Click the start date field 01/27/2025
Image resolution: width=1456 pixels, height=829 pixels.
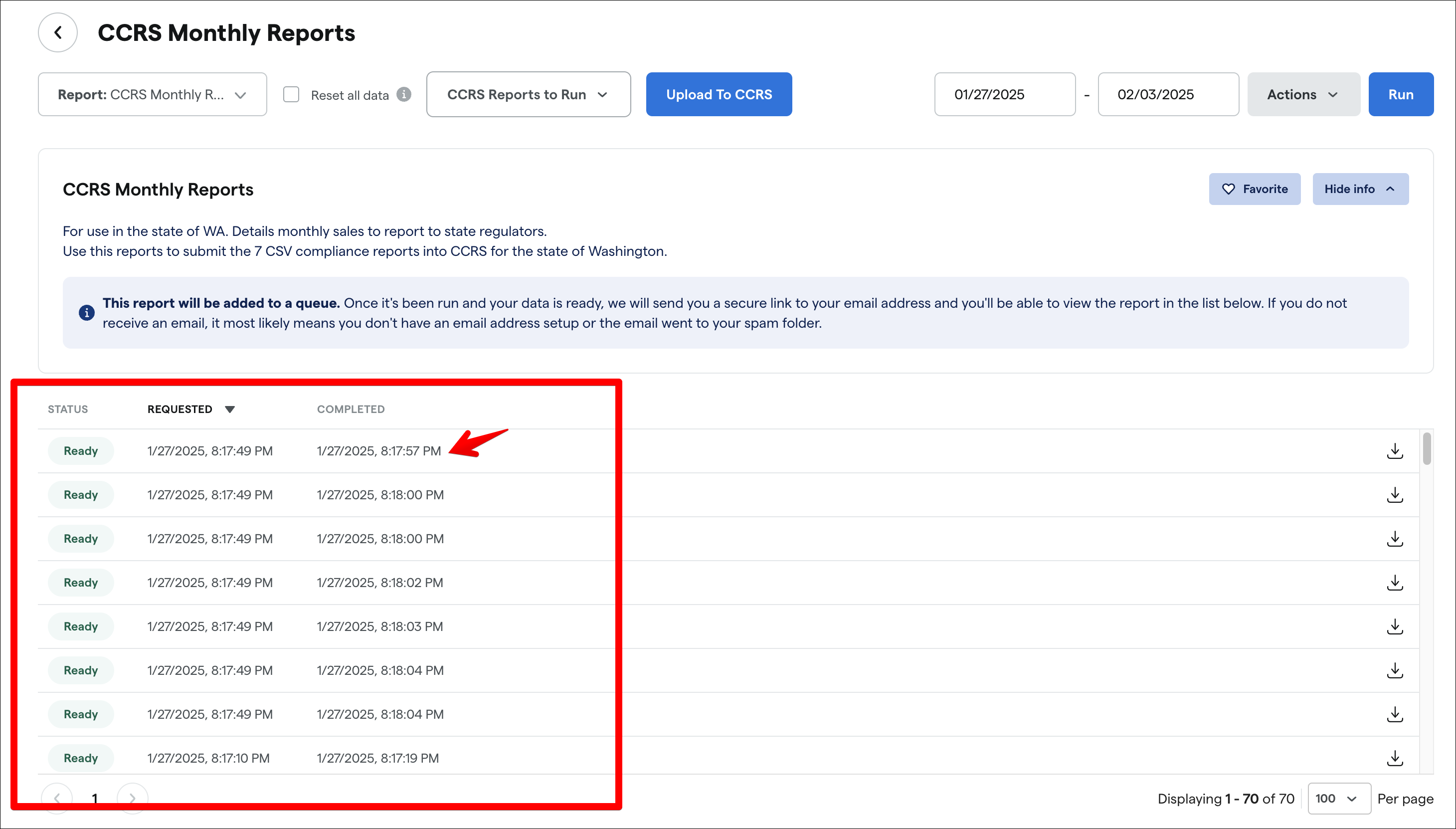(1005, 94)
